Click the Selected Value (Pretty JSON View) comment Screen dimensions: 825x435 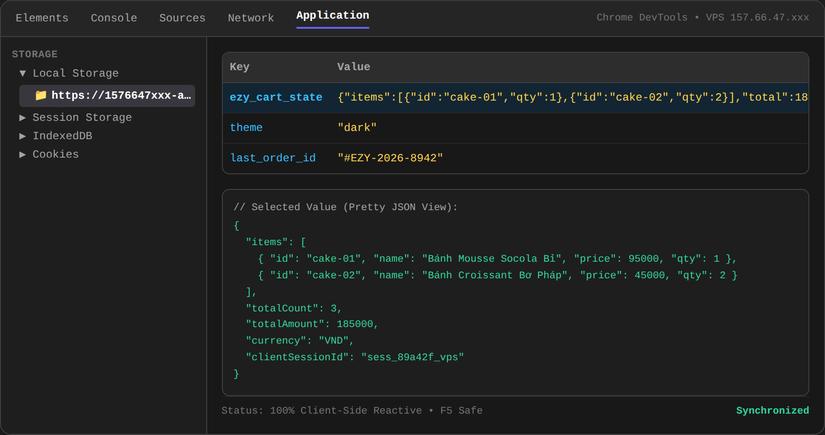(346, 207)
